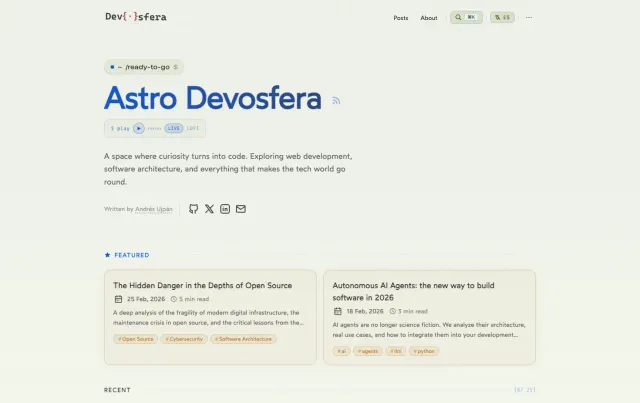Open search with the magnifier button

coord(466,17)
